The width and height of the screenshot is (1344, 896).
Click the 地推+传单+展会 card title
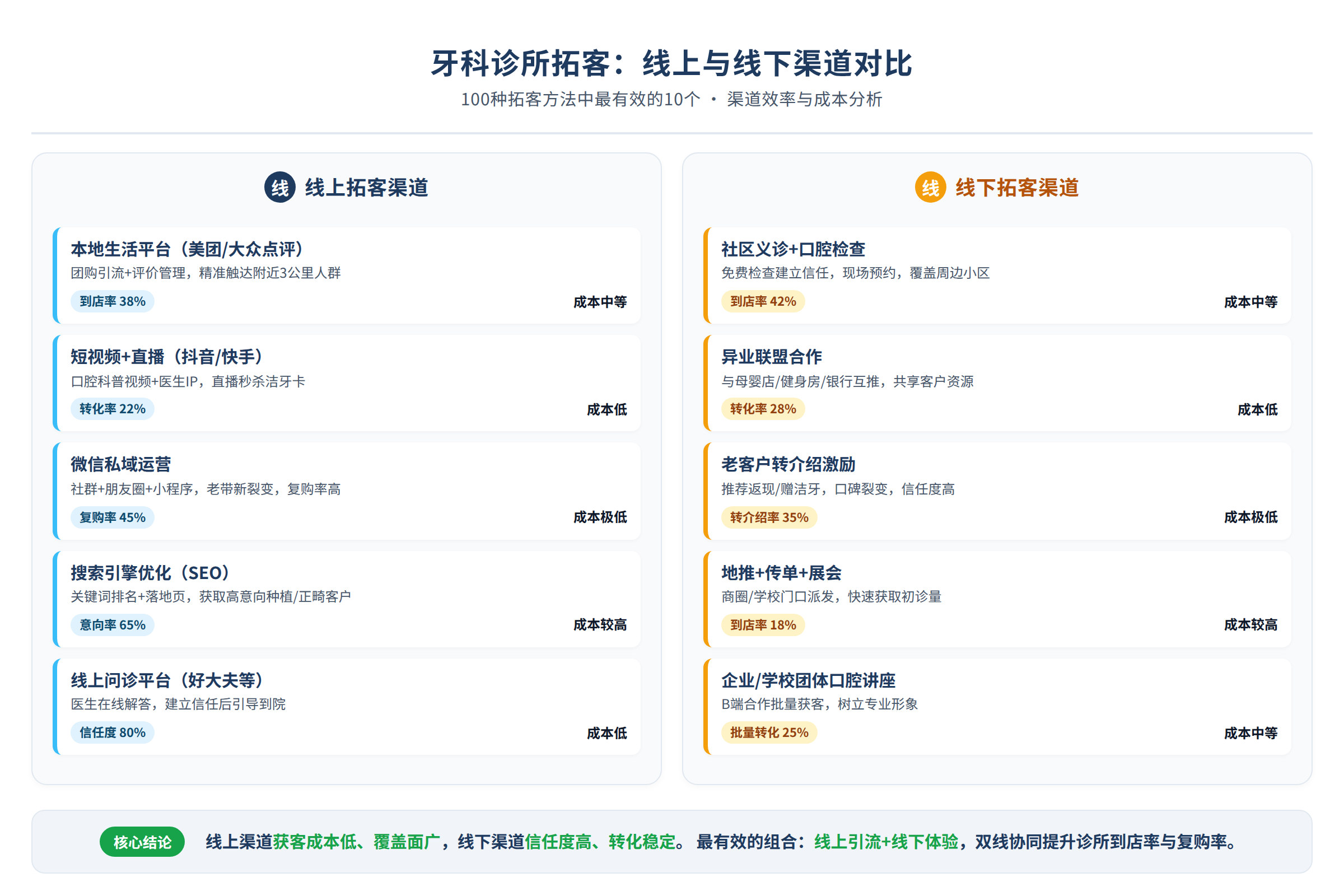point(781,572)
